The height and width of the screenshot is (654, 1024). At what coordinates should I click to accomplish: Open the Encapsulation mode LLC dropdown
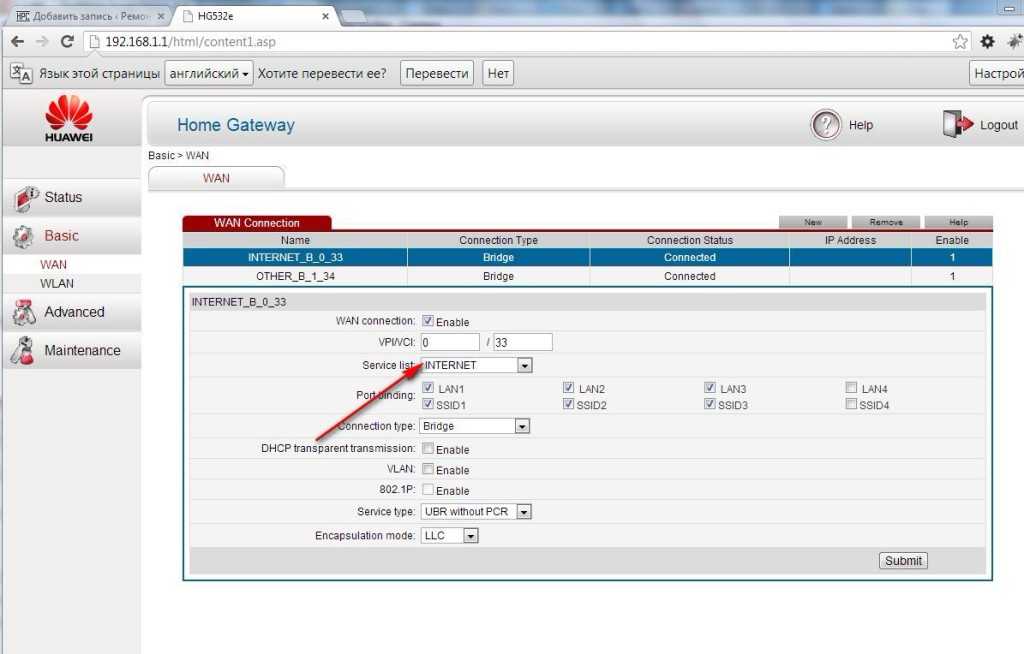(449, 536)
